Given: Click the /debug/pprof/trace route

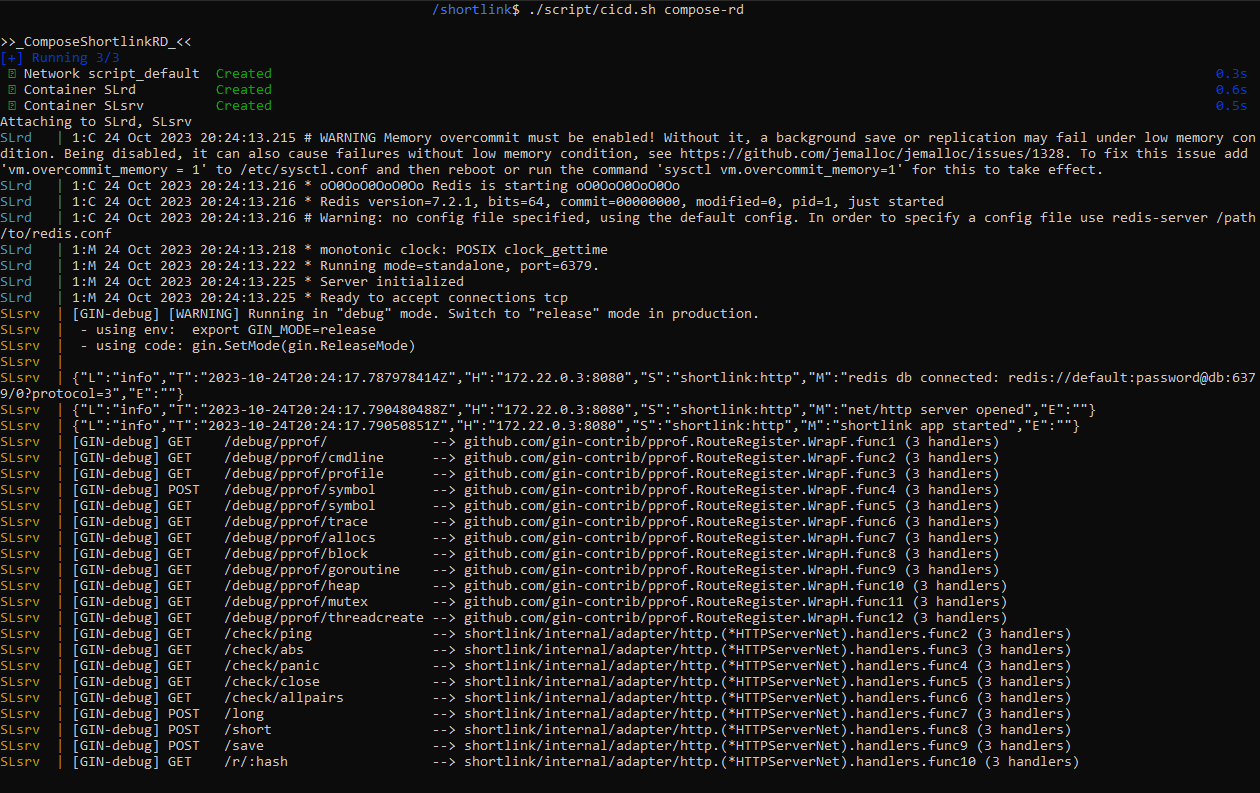Looking at the screenshot, I should coord(296,522).
